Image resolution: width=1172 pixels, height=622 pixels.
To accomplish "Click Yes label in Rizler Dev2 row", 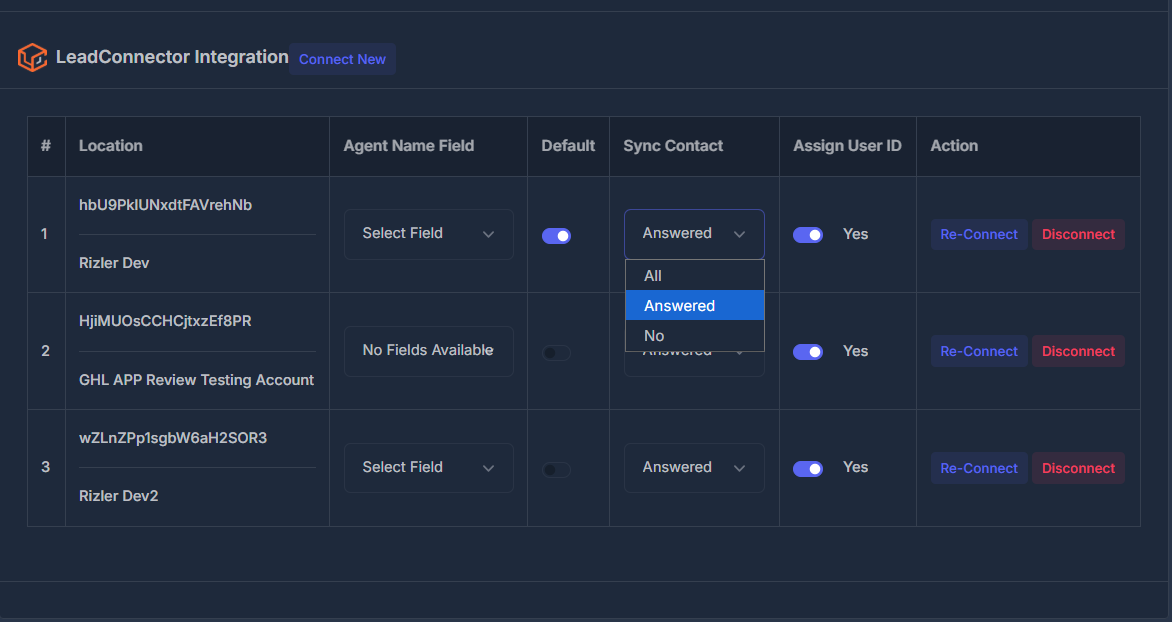I will click(x=855, y=467).
